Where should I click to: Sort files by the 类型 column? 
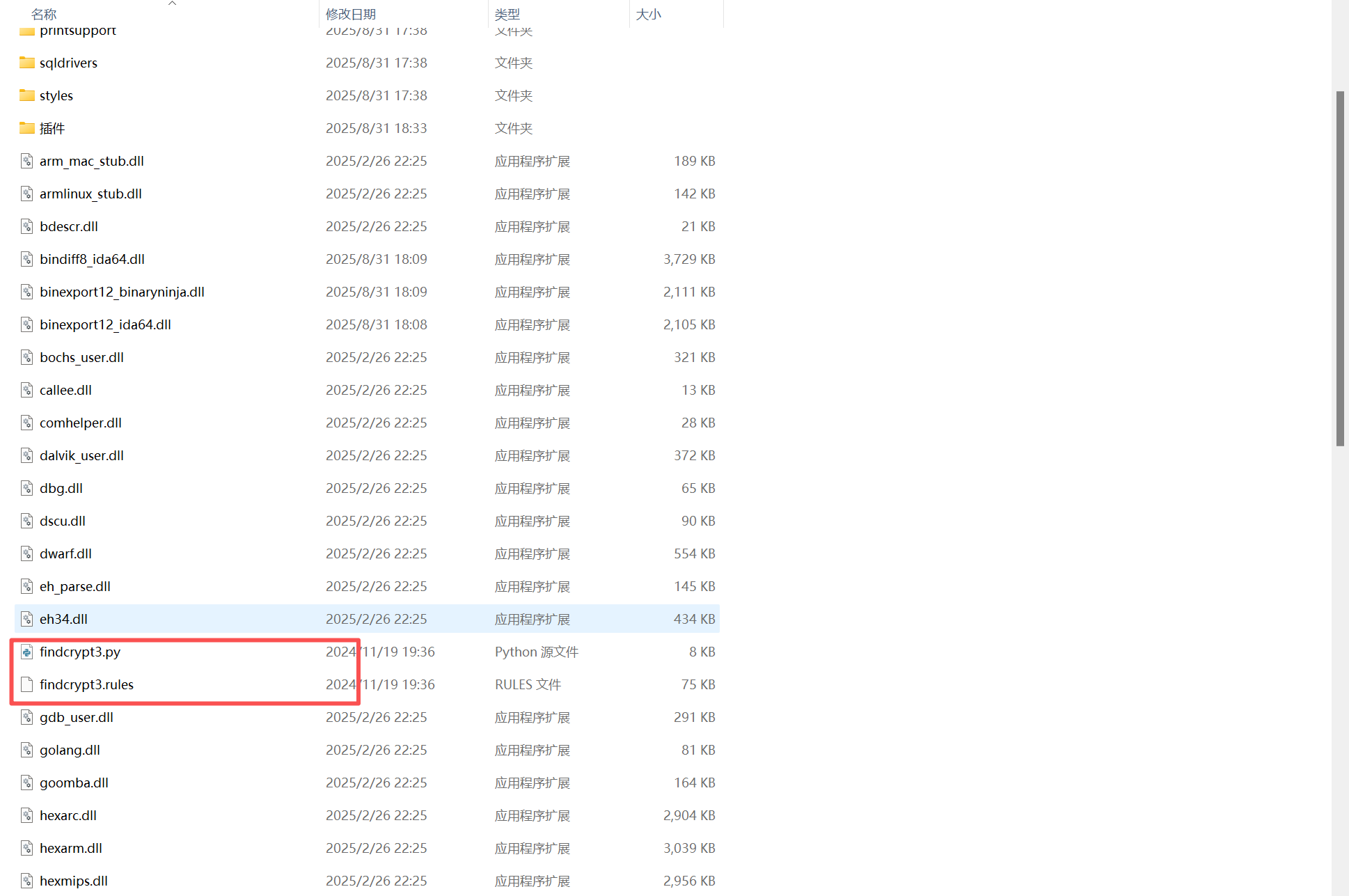507,14
